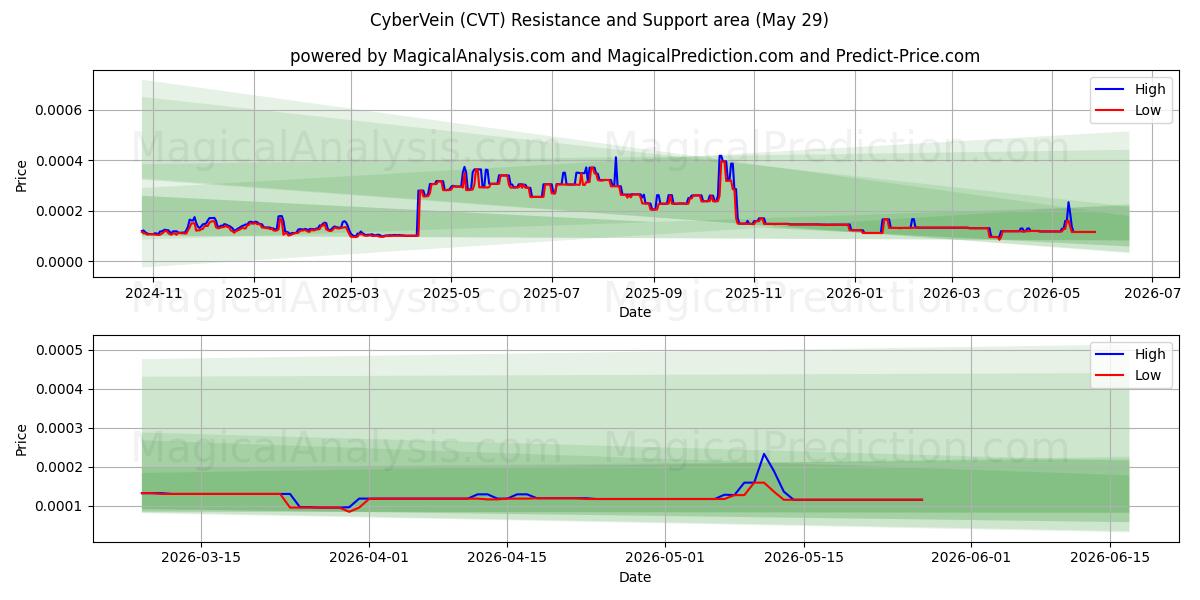
Task: Click the '0.0000' y-axis label in top chart
Action: [60, 262]
